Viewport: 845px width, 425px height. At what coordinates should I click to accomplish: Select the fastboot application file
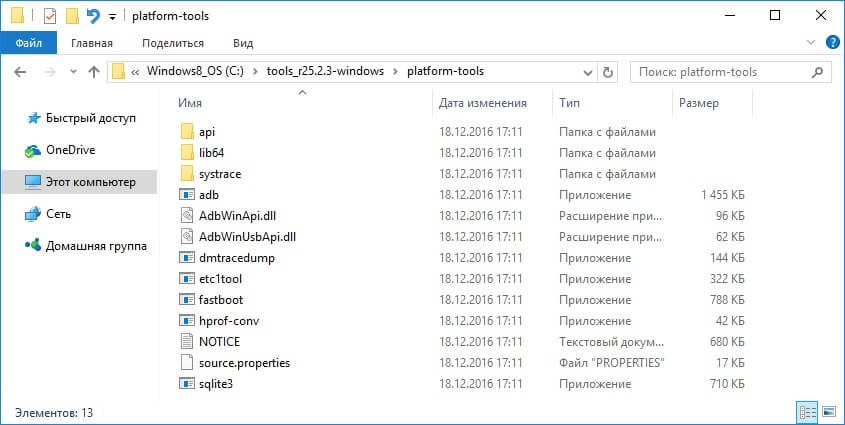(x=221, y=299)
